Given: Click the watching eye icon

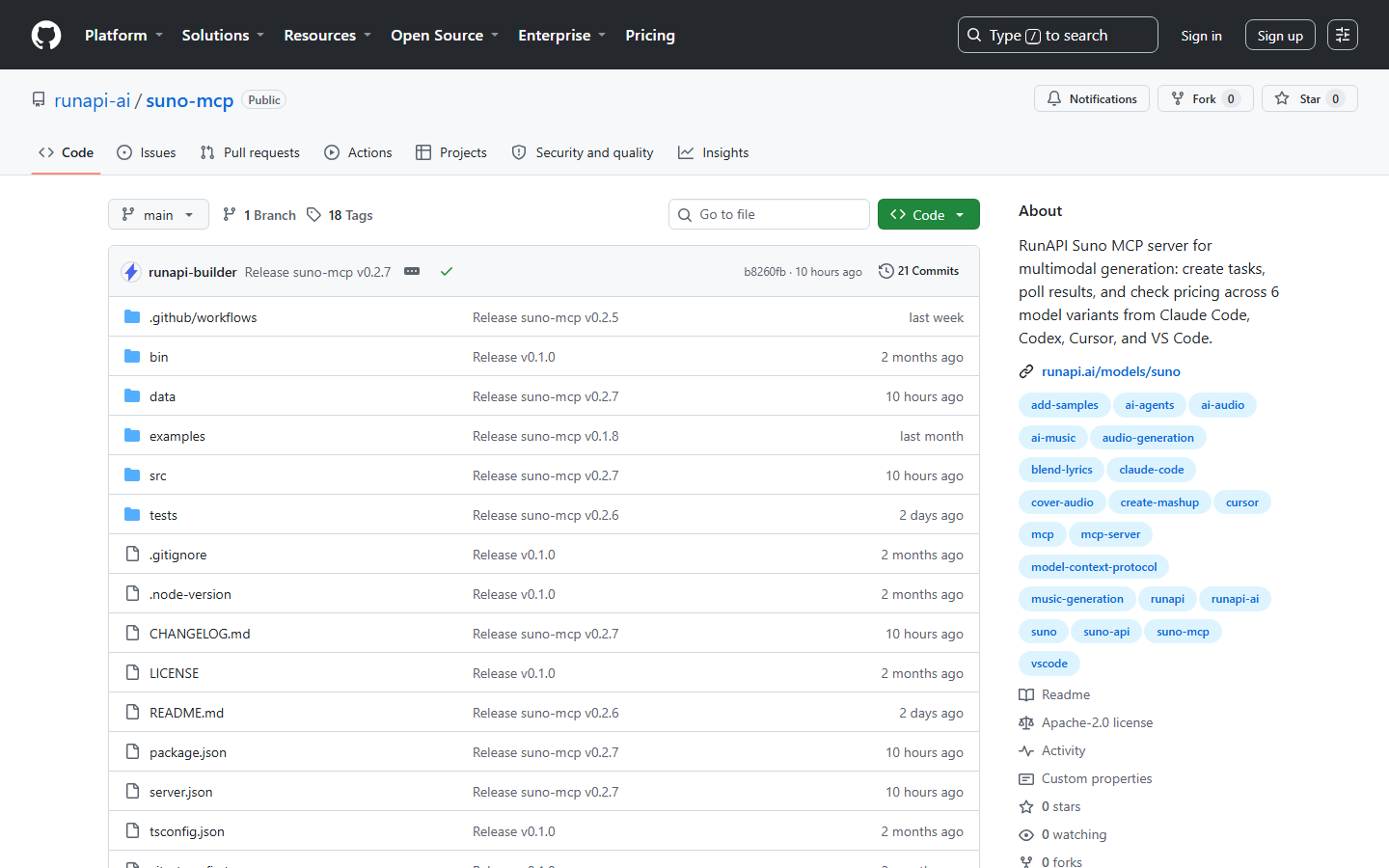Looking at the screenshot, I should click(1026, 834).
